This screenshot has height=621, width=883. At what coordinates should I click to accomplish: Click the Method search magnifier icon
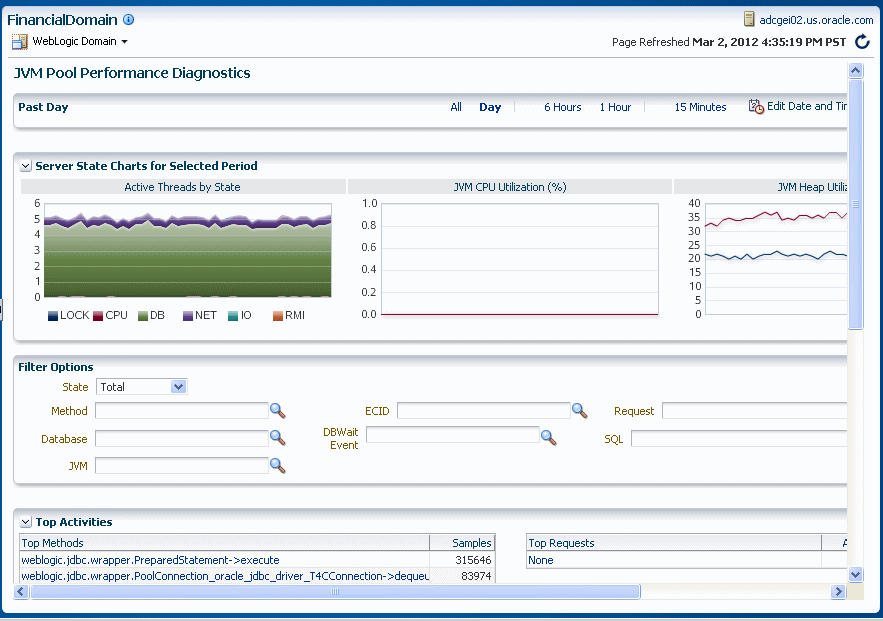click(x=278, y=411)
